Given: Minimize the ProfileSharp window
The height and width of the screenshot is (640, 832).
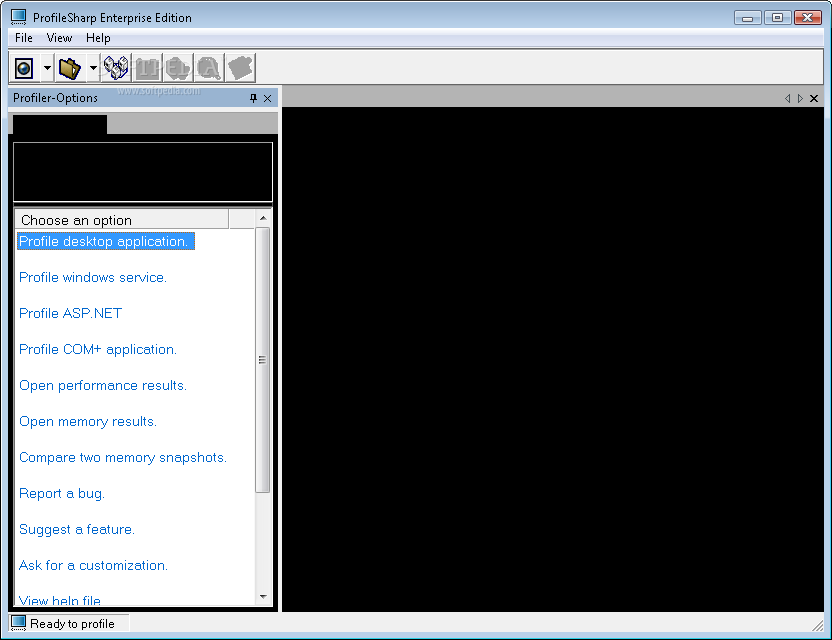Looking at the screenshot, I should (x=748, y=18).
